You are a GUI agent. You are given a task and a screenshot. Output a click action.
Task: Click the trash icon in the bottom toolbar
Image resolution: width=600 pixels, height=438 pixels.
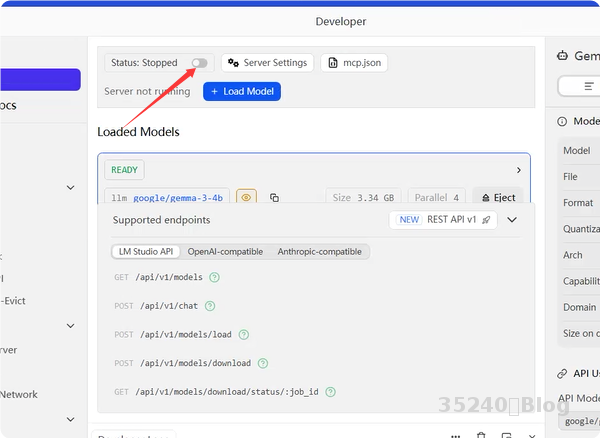pos(481,435)
